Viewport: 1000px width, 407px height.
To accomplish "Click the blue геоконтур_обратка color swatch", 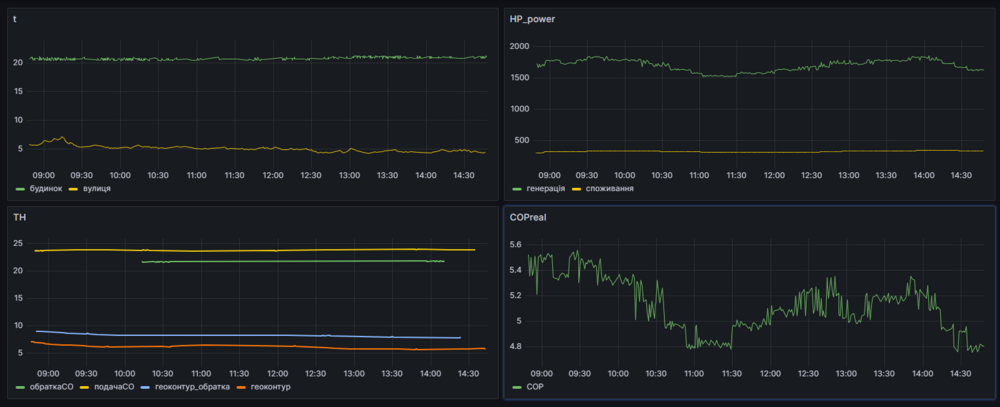I will [146, 386].
